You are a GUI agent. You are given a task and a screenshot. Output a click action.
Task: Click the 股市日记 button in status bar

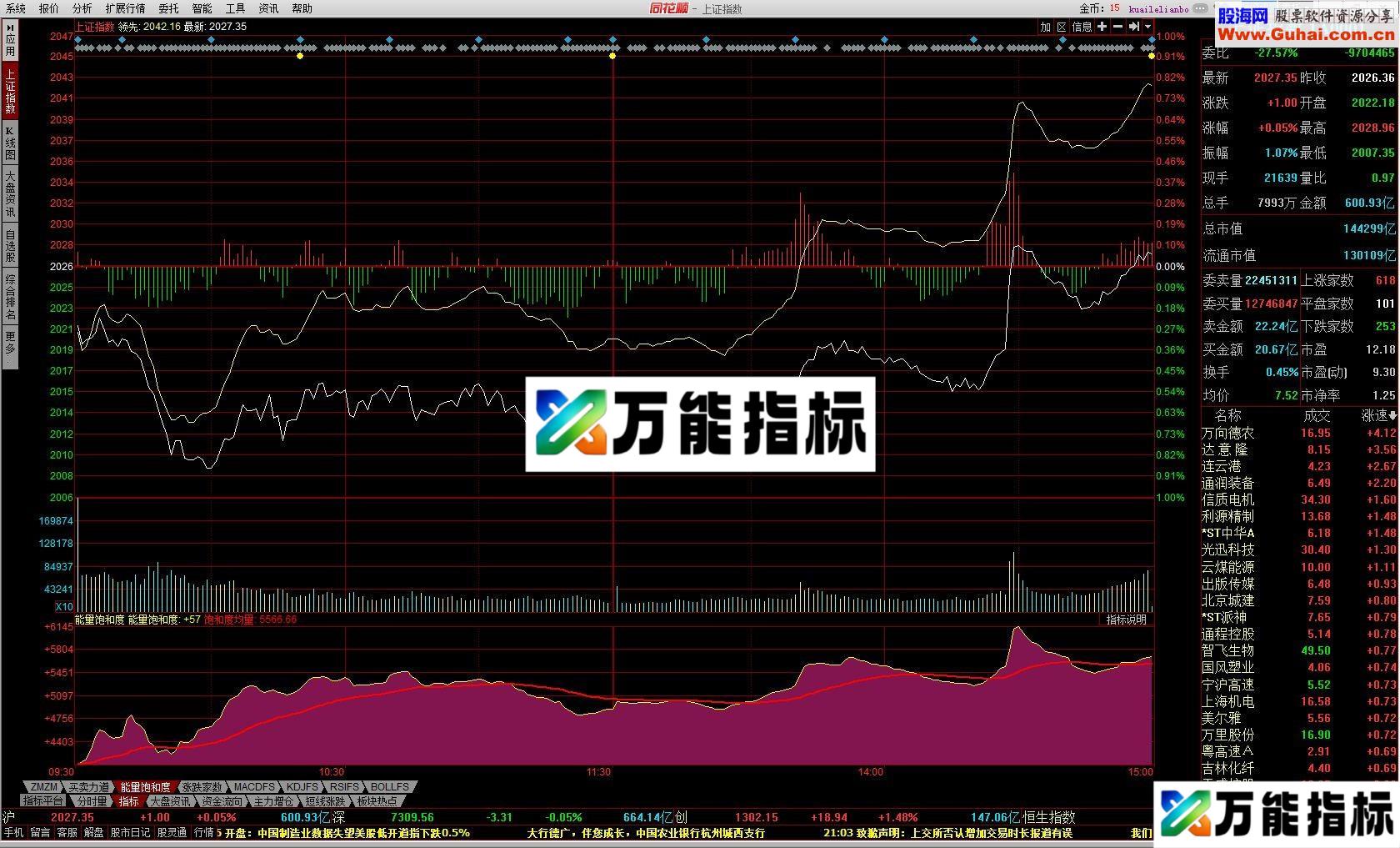pyautogui.click(x=131, y=832)
